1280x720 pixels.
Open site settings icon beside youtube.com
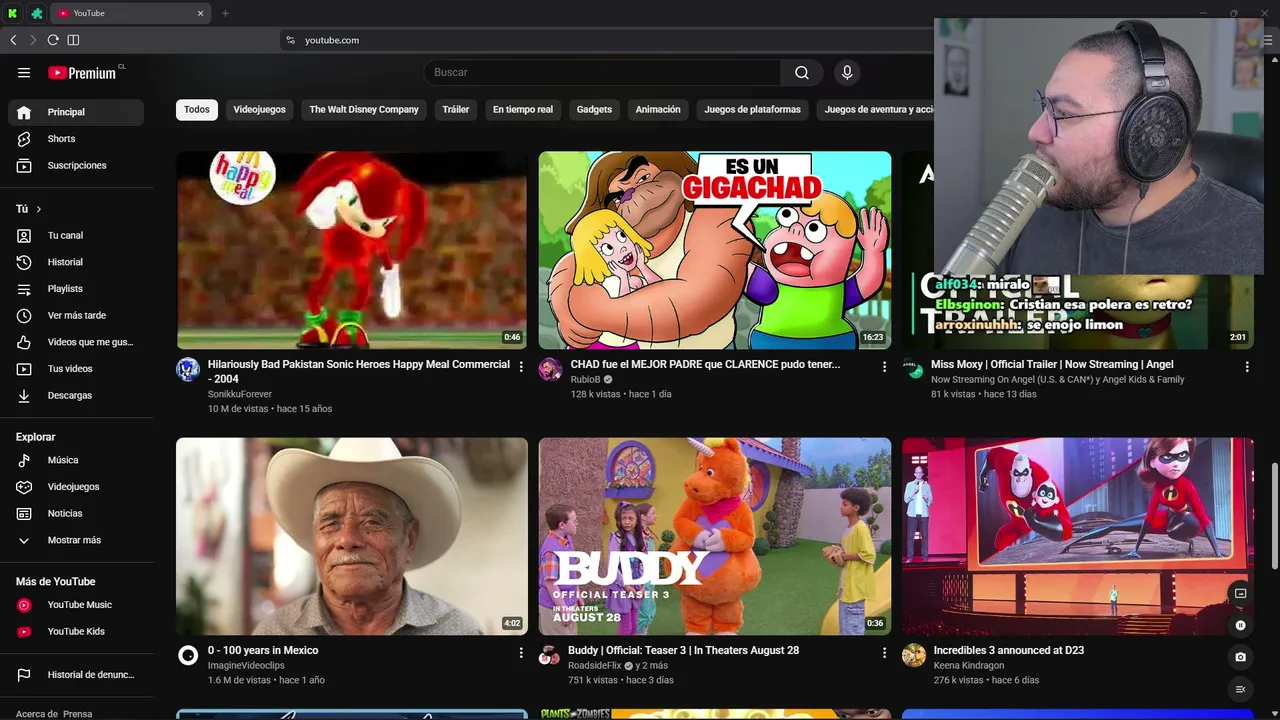pos(290,40)
